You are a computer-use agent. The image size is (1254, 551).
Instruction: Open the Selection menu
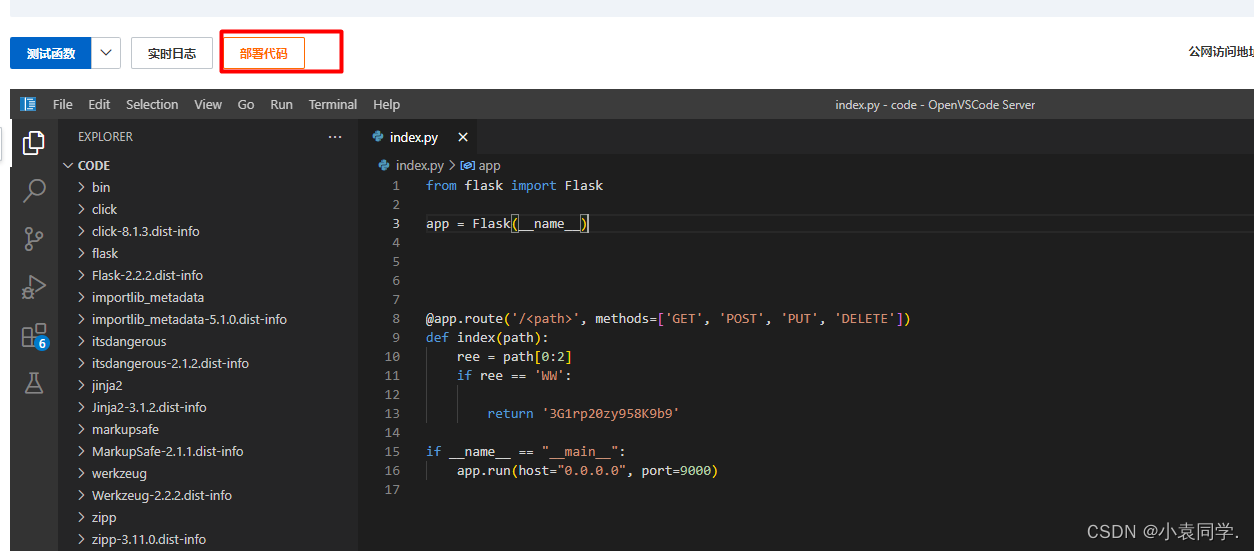click(152, 104)
